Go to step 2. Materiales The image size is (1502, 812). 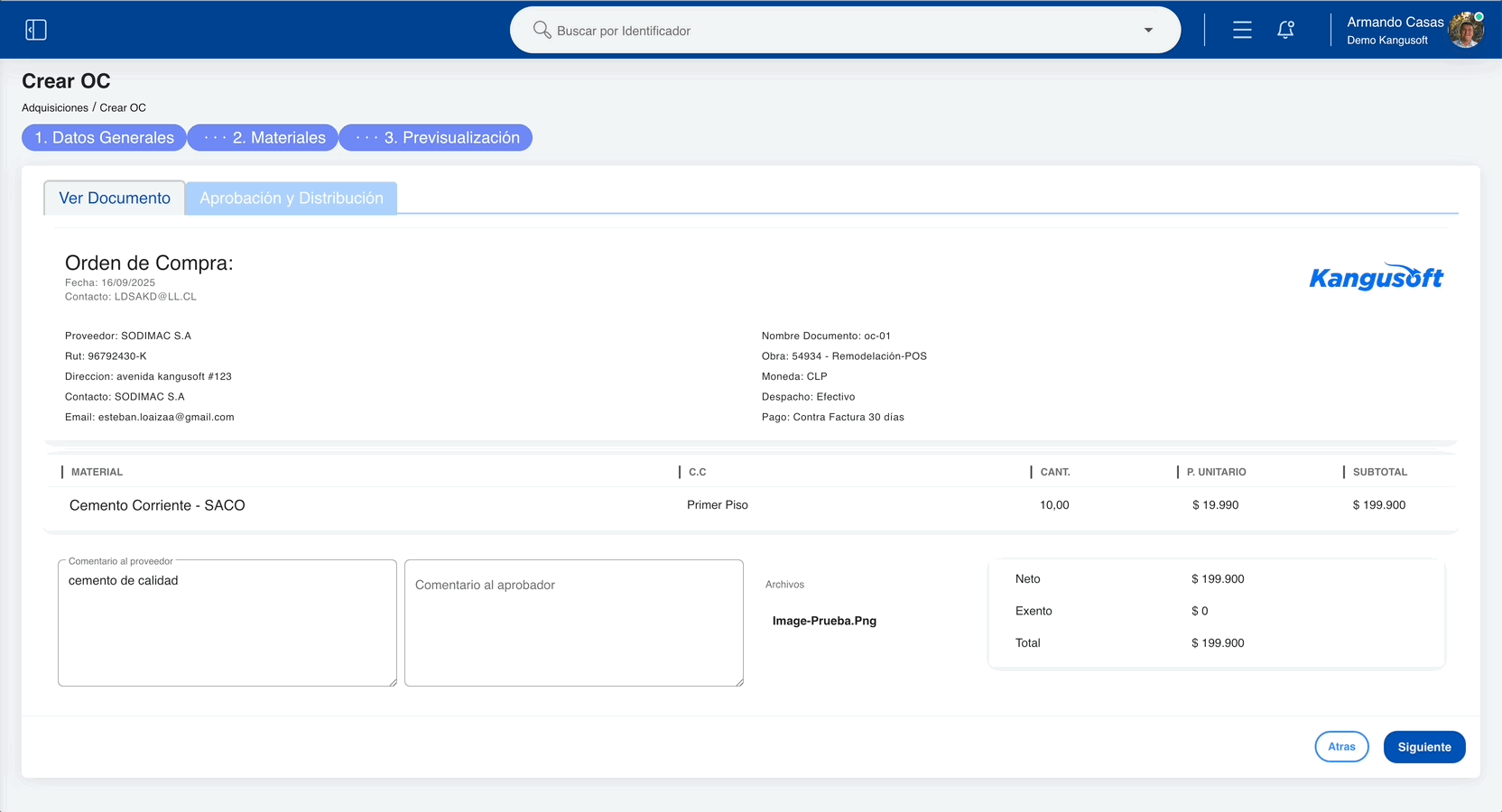pos(263,137)
